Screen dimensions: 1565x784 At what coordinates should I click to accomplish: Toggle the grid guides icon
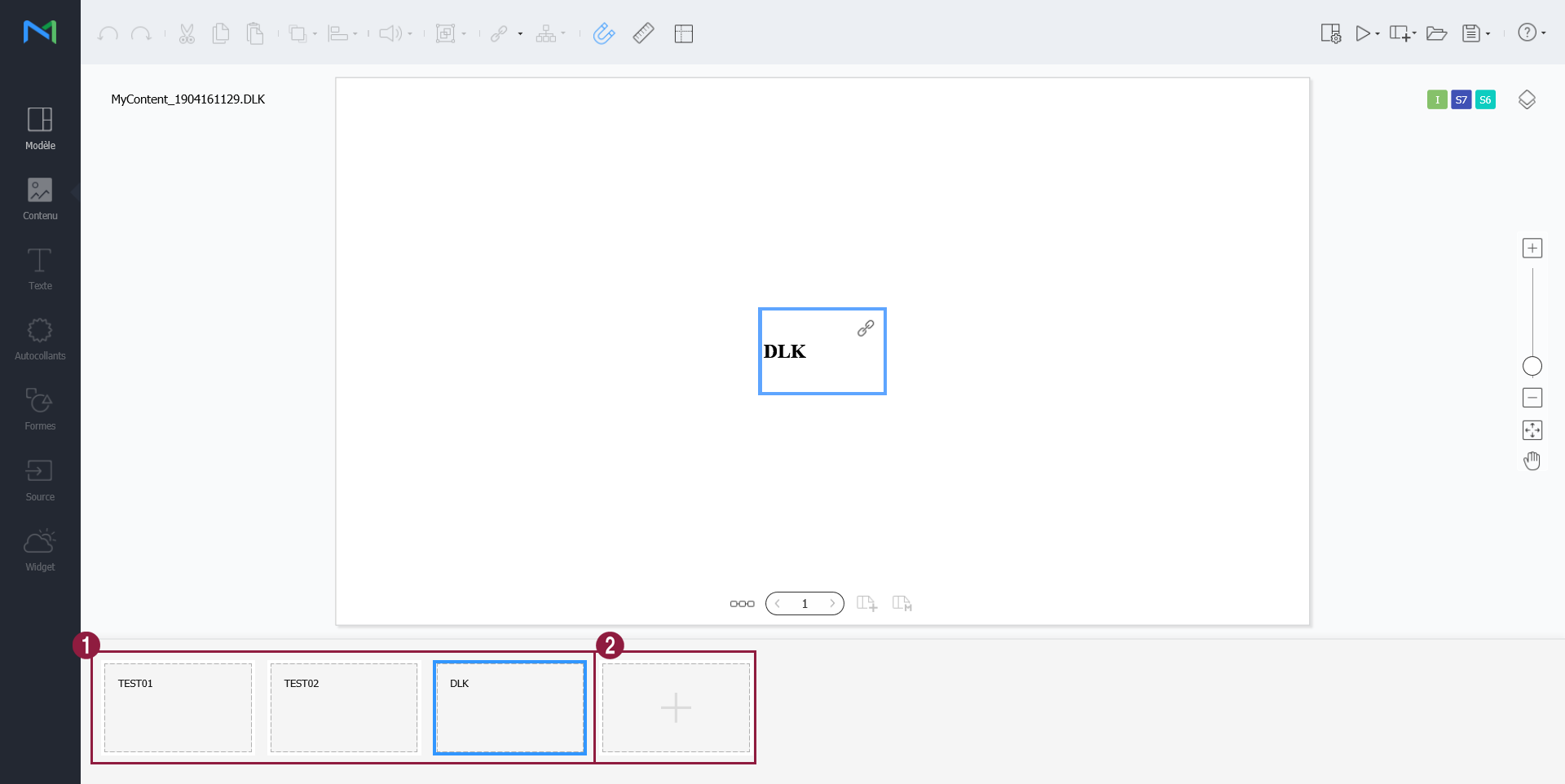click(683, 33)
